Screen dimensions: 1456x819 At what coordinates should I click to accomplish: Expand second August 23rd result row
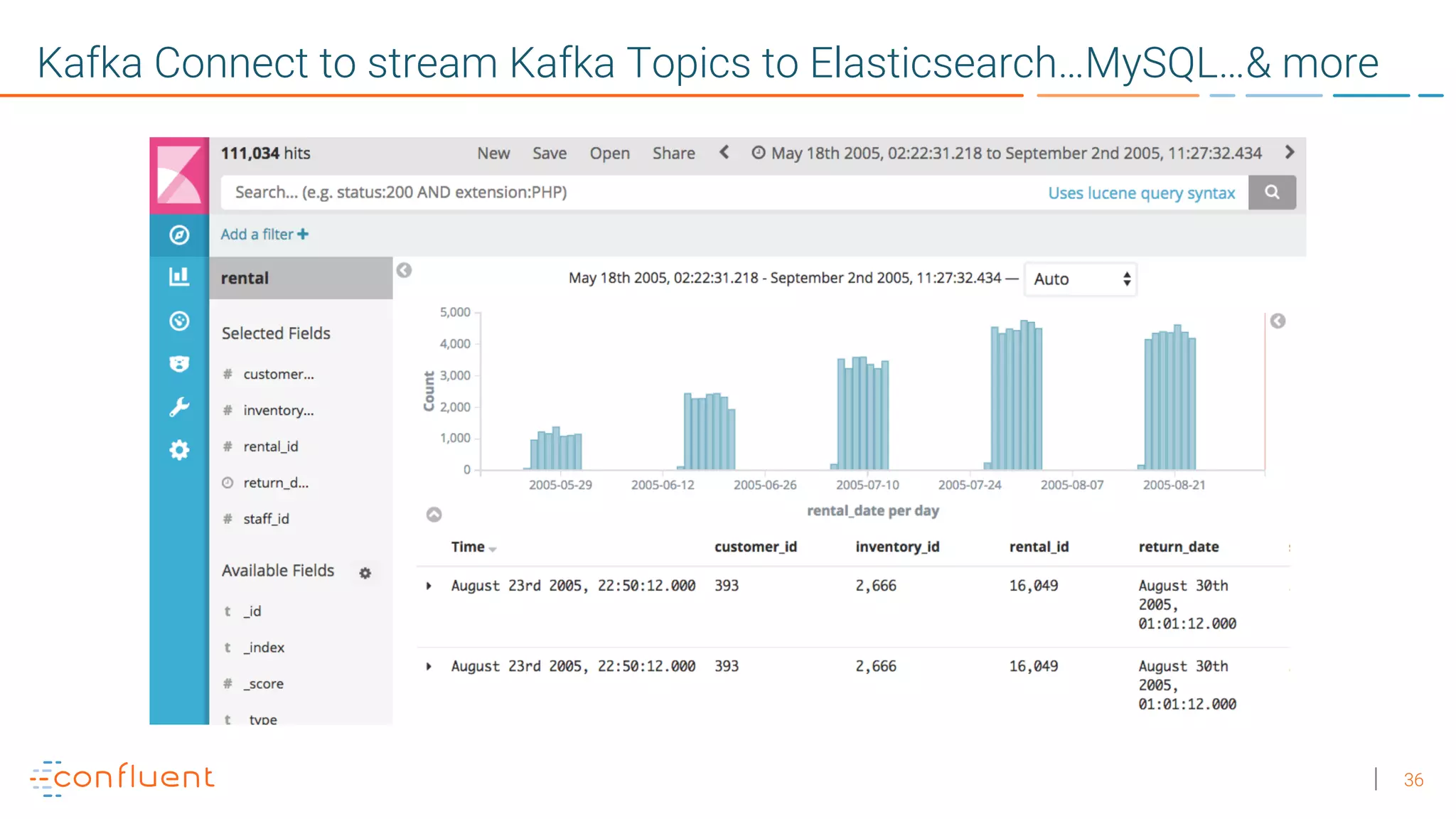[429, 666]
